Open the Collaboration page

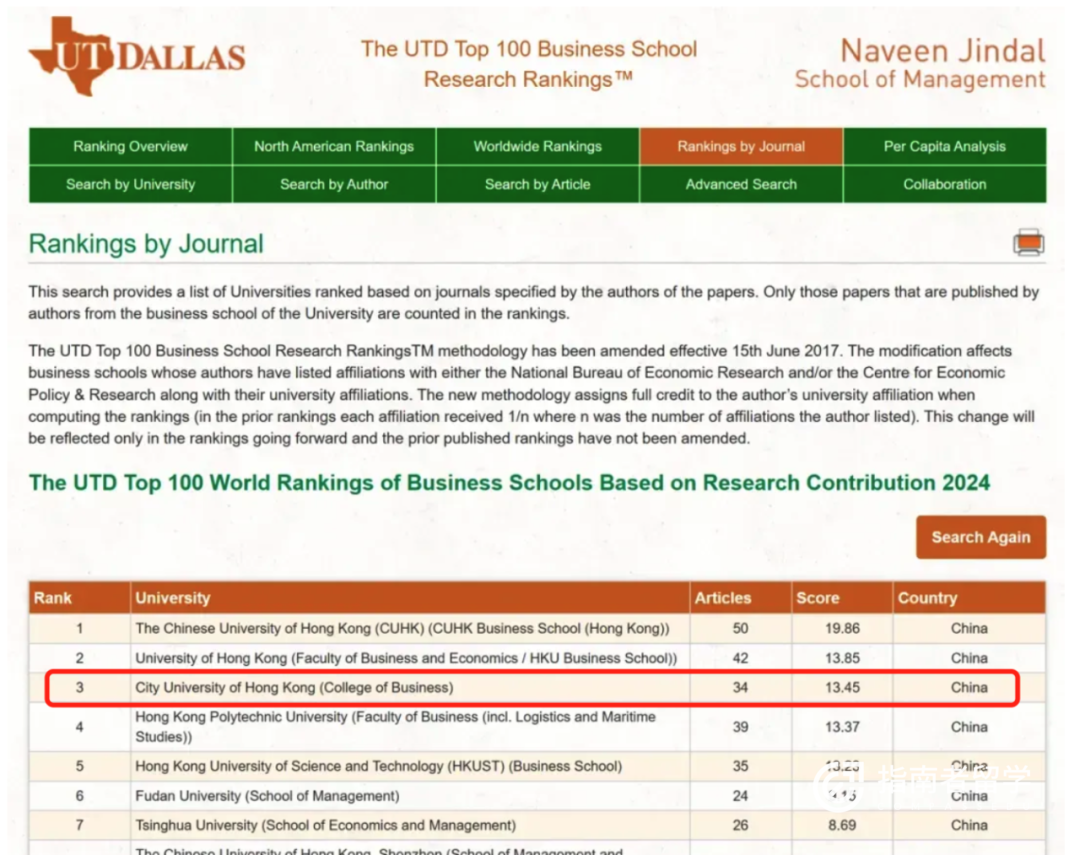[x=945, y=185]
